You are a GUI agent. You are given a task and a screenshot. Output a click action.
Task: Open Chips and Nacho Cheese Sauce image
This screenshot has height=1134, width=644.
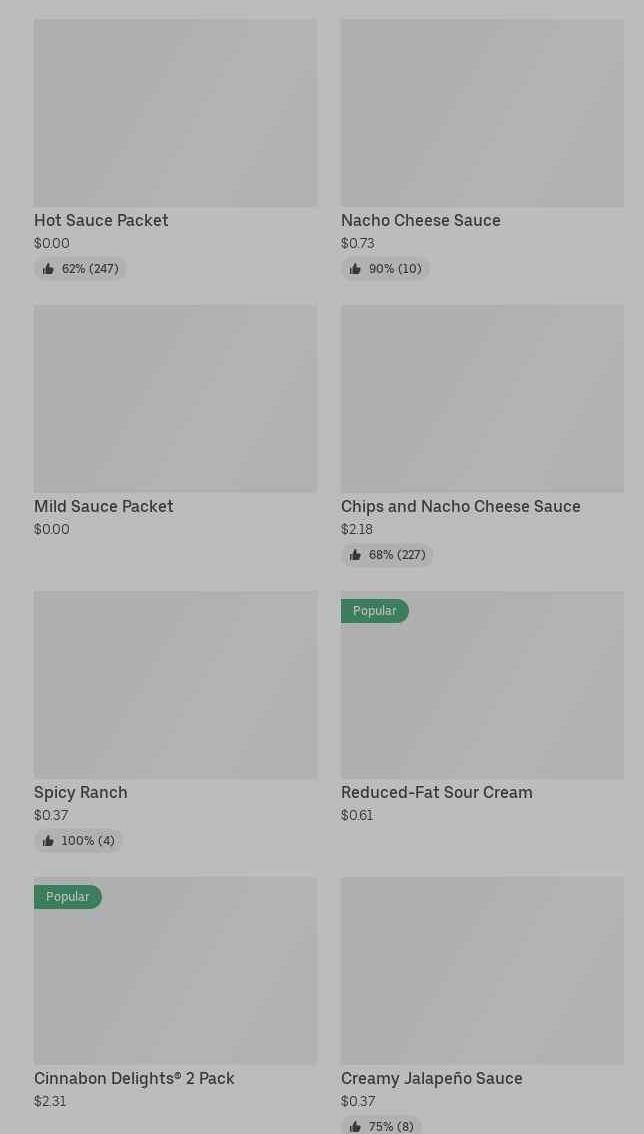[482, 399]
